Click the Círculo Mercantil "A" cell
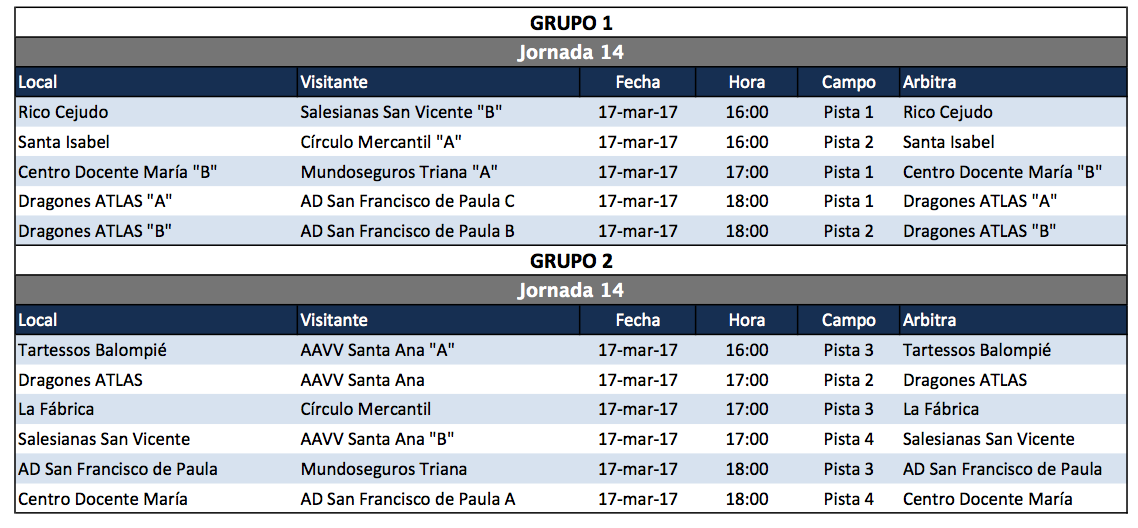Image resolution: width=1138 pixels, height=528 pixels. pos(381,142)
